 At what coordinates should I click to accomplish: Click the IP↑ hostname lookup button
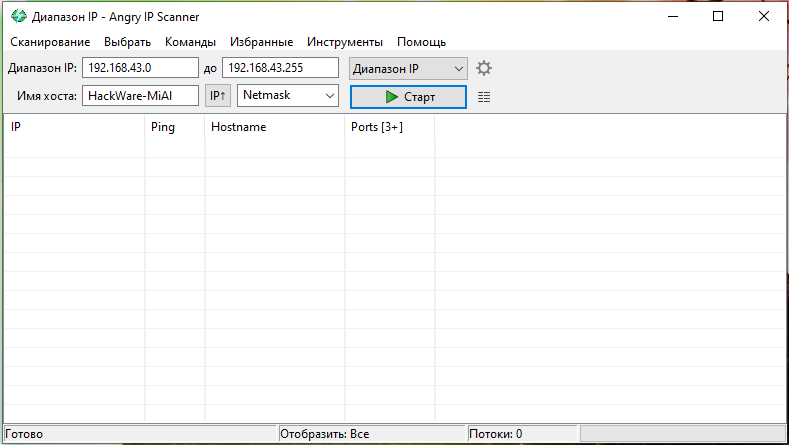217,96
